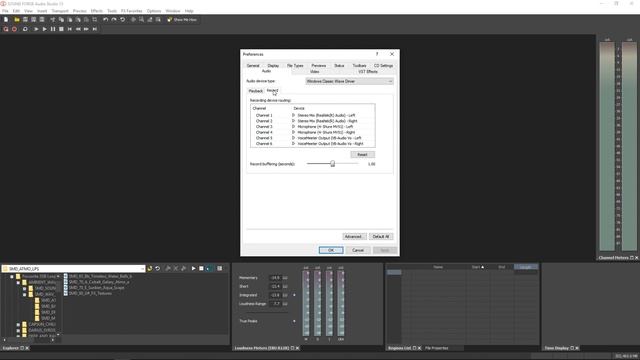Click the Default All button

[x=381, y=237]
